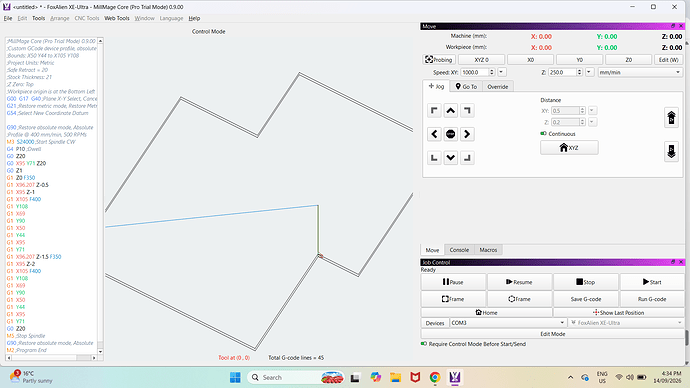Open the Distance Z presets dropdown
This screenshot has height=388, width=690.
coord(592,122)
